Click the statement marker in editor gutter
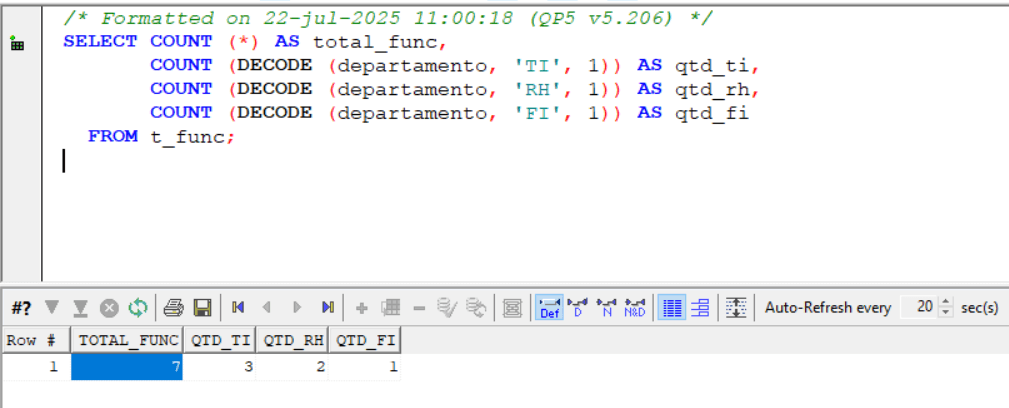Image resolution: width=1009 pixels, height=408 pixels. (17, 44)
